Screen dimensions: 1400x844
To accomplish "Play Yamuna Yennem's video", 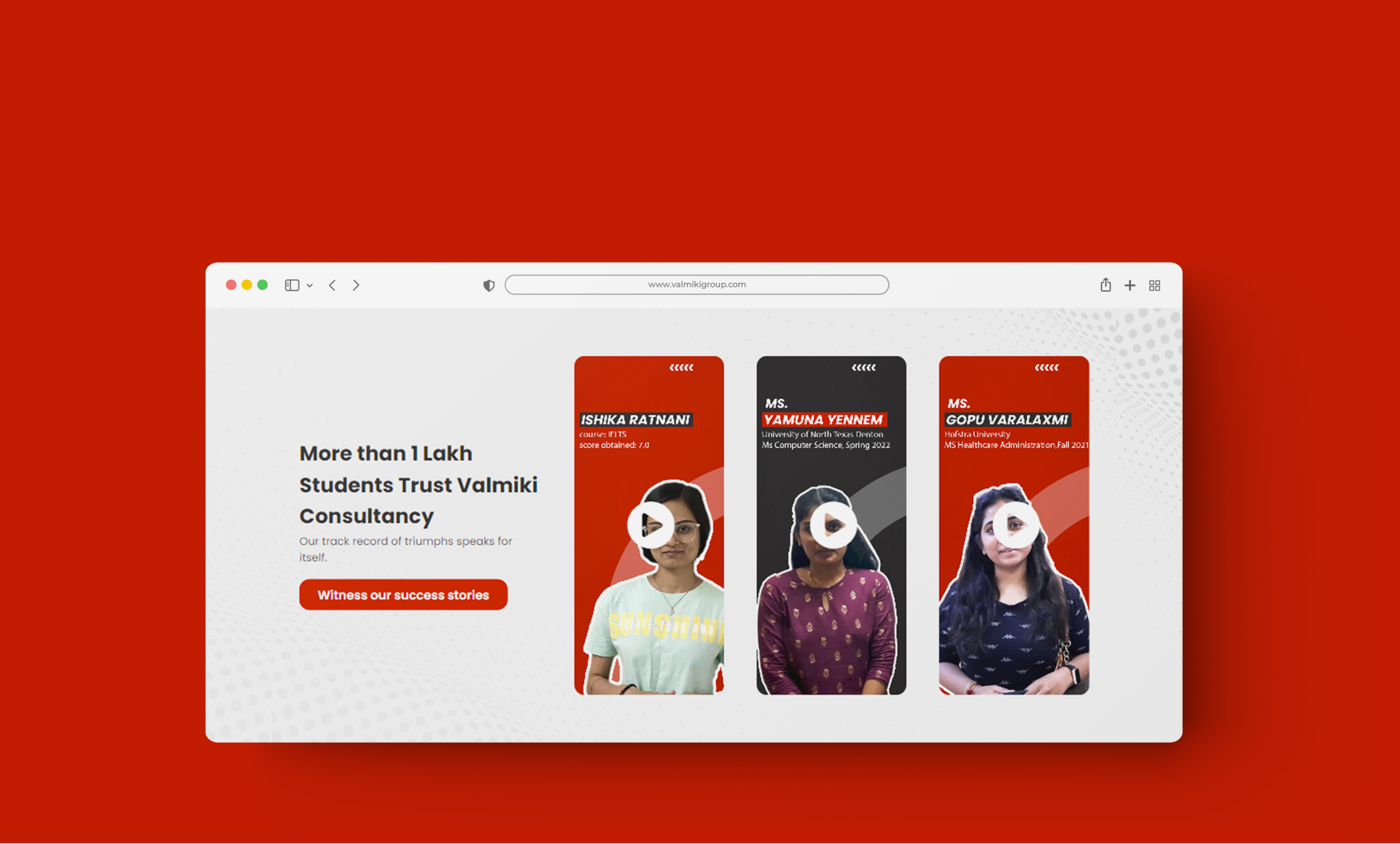I will click(833, 524).
